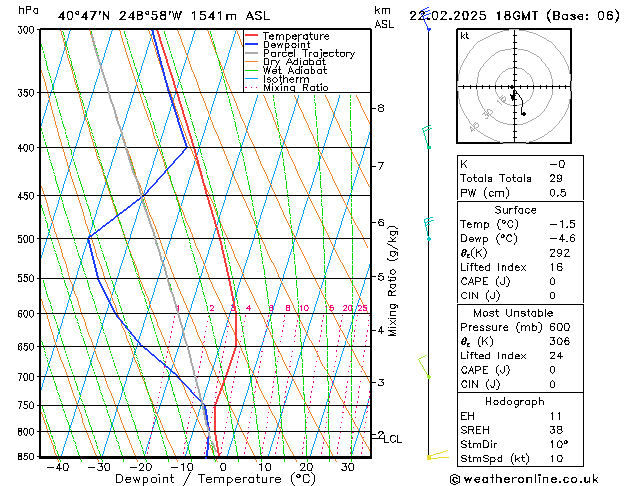Click the Surface theta-e value '292'

pyautogui.click(x=560, y=253)
